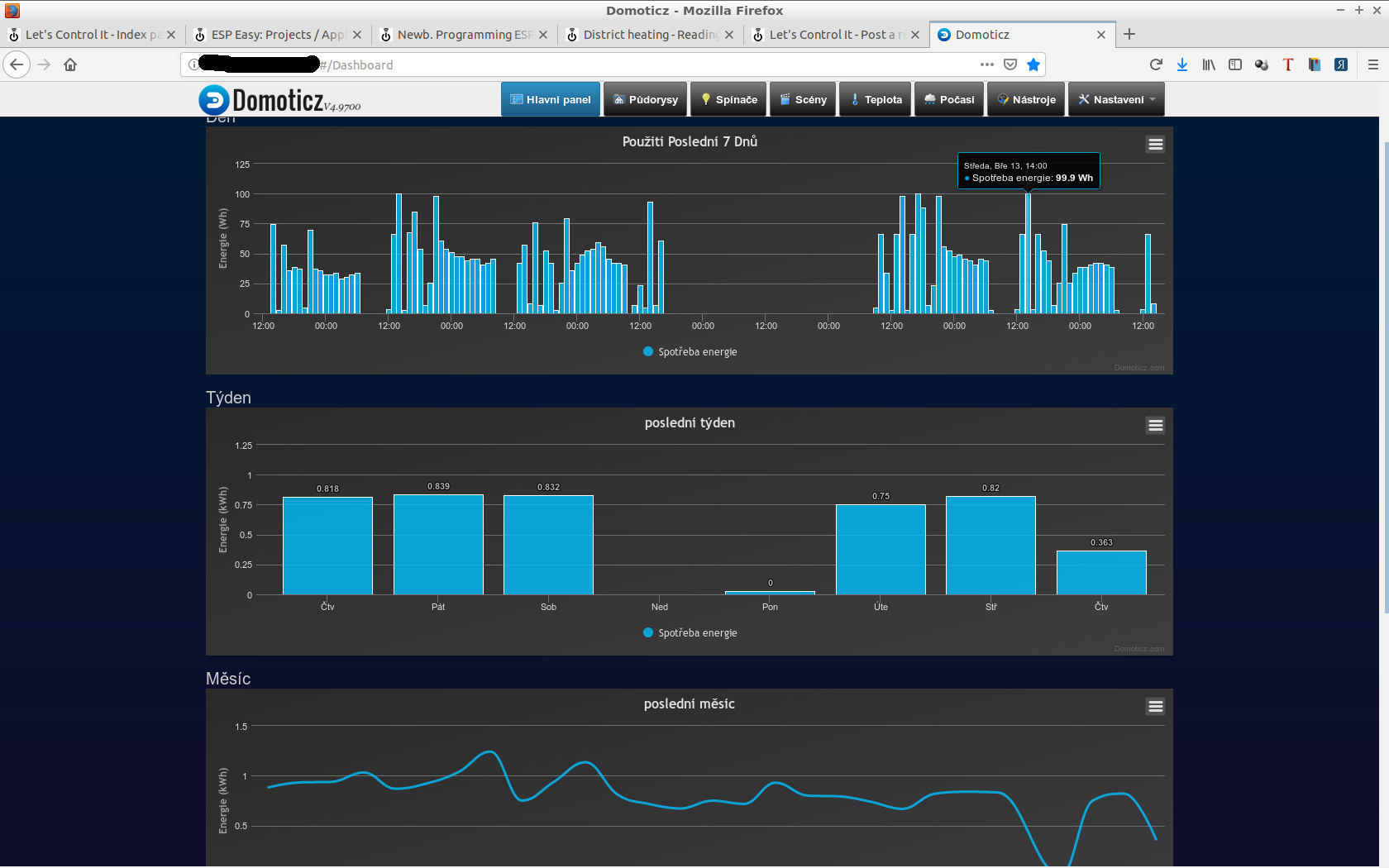The image size is (1389, 868).
Task: Click the Domoticz logo
Action: tap(279, 100)
